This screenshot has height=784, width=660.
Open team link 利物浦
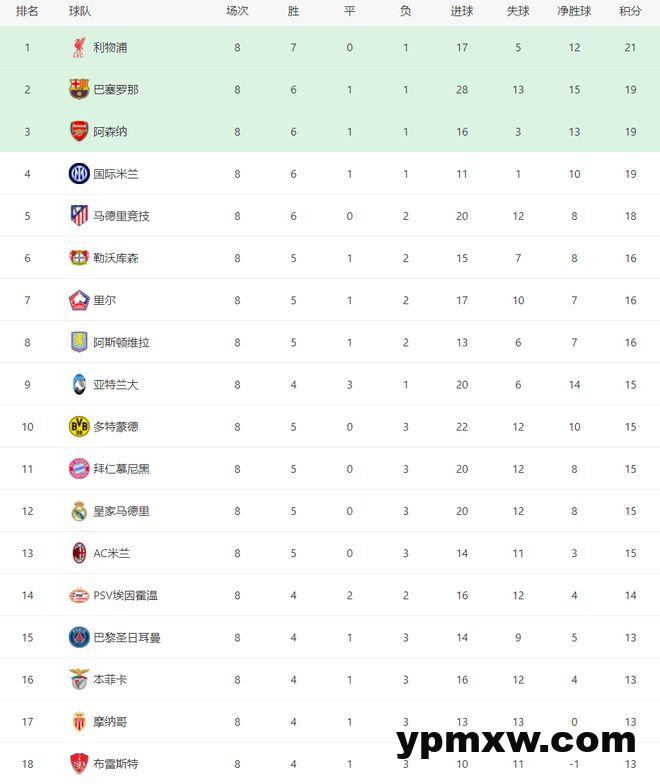[x=110, y=47]
